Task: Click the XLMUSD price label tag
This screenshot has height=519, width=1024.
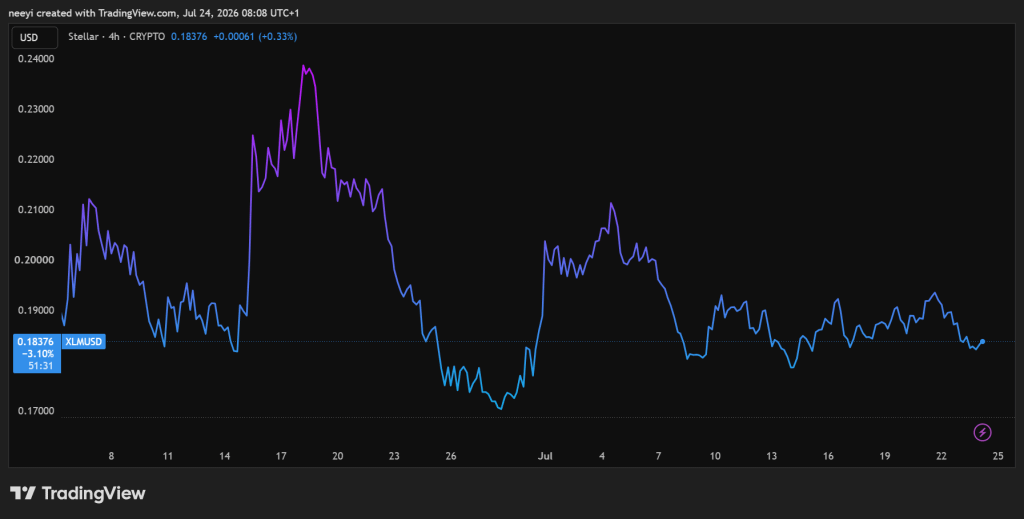Action: 84,341
